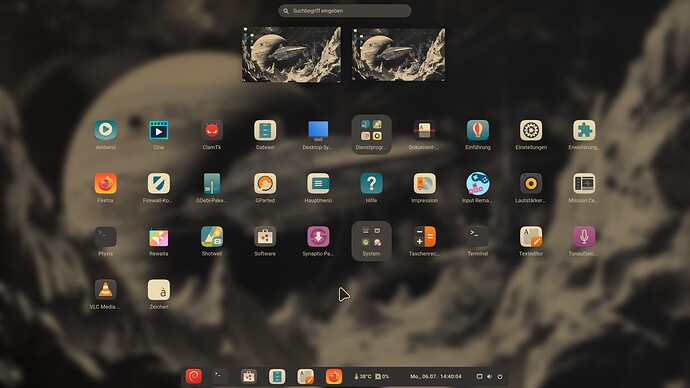Expand the Dienstprogramme app folder

(371, 134)
